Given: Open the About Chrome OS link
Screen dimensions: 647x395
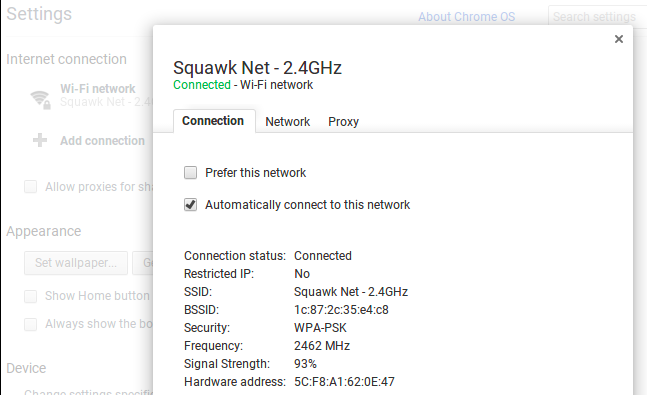Looking at the screenshot, I should [467, 17].
